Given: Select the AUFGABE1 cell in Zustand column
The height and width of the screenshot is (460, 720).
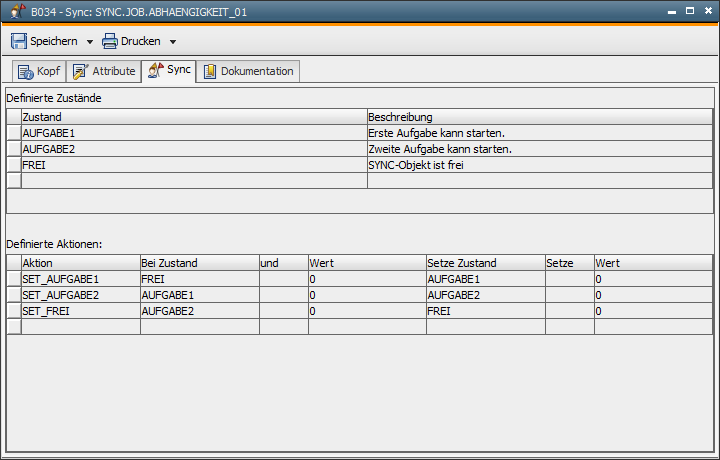Looking at the screenshot, I should pyautogui.click(x=194, y=133).
